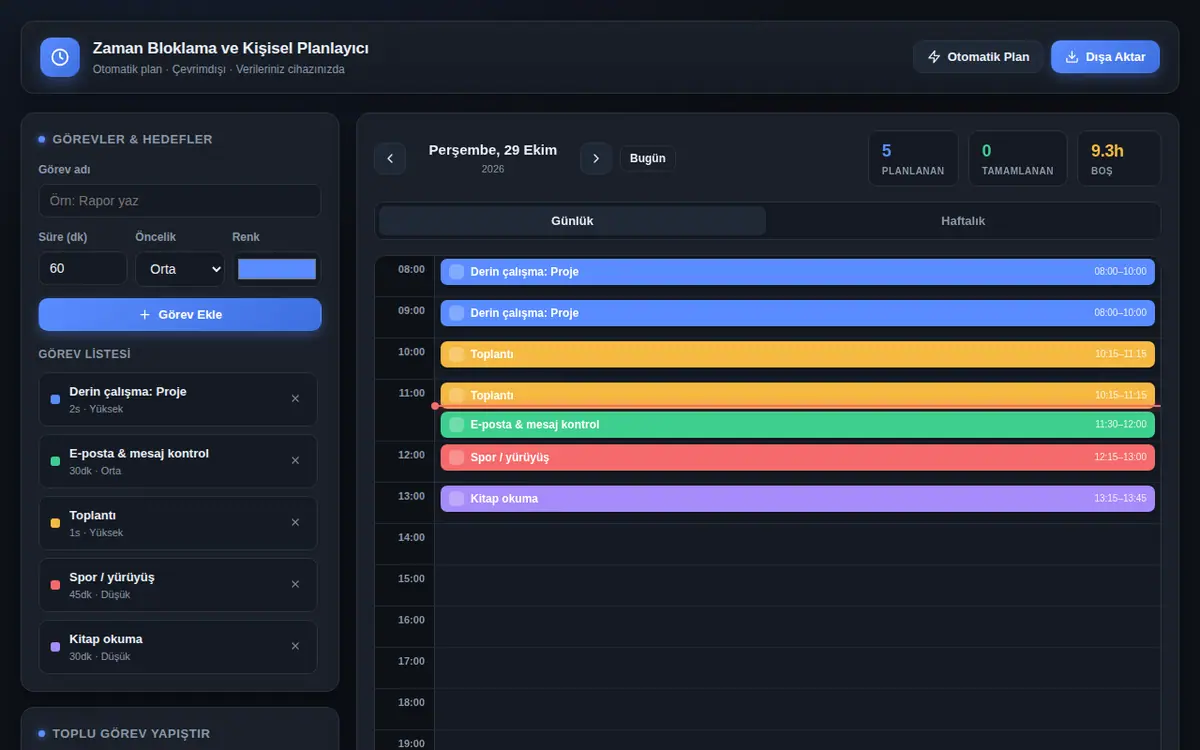Click the "13:15–13:45" time on Kitap okuma block
Screen dimensions: 1200x750
coord(1121,499)
